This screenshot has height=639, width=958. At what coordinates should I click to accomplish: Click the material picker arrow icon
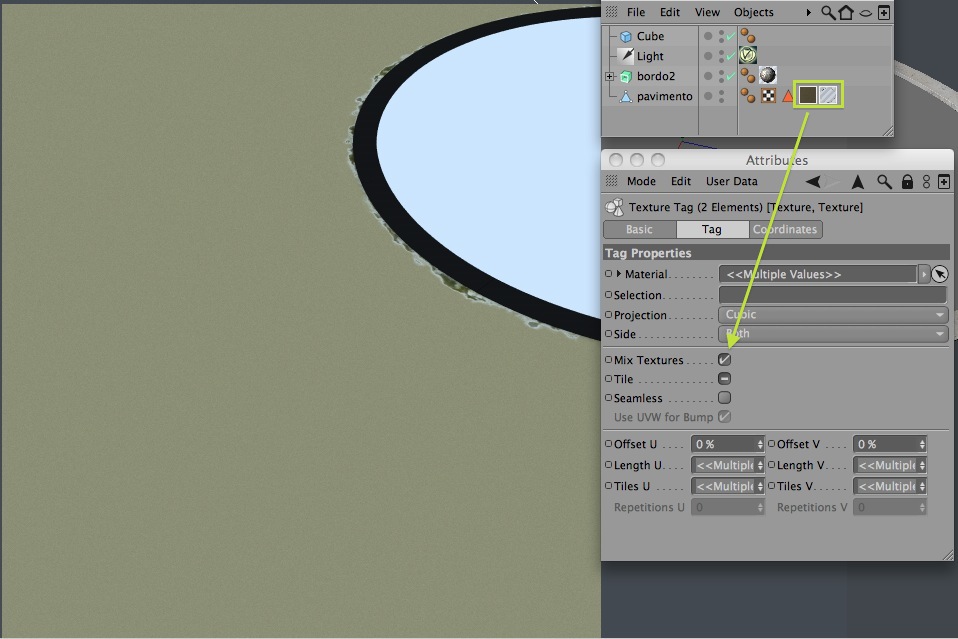tap(940, 274)
